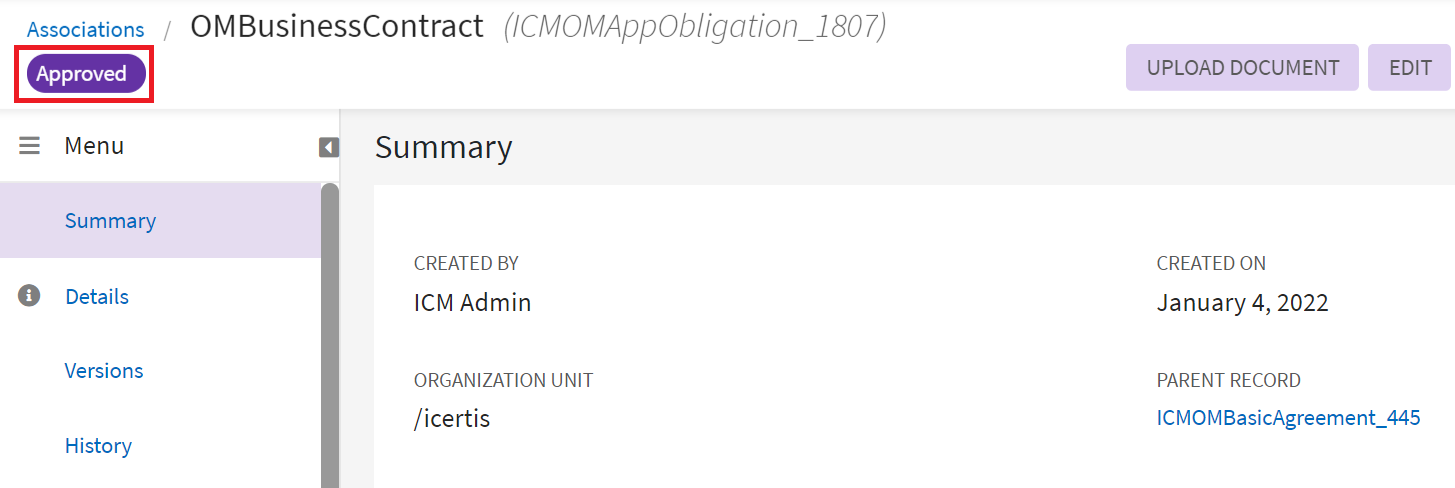Screen dimensions: 1455x488
Task: Open the Details menu item
Action: (97, 297)
